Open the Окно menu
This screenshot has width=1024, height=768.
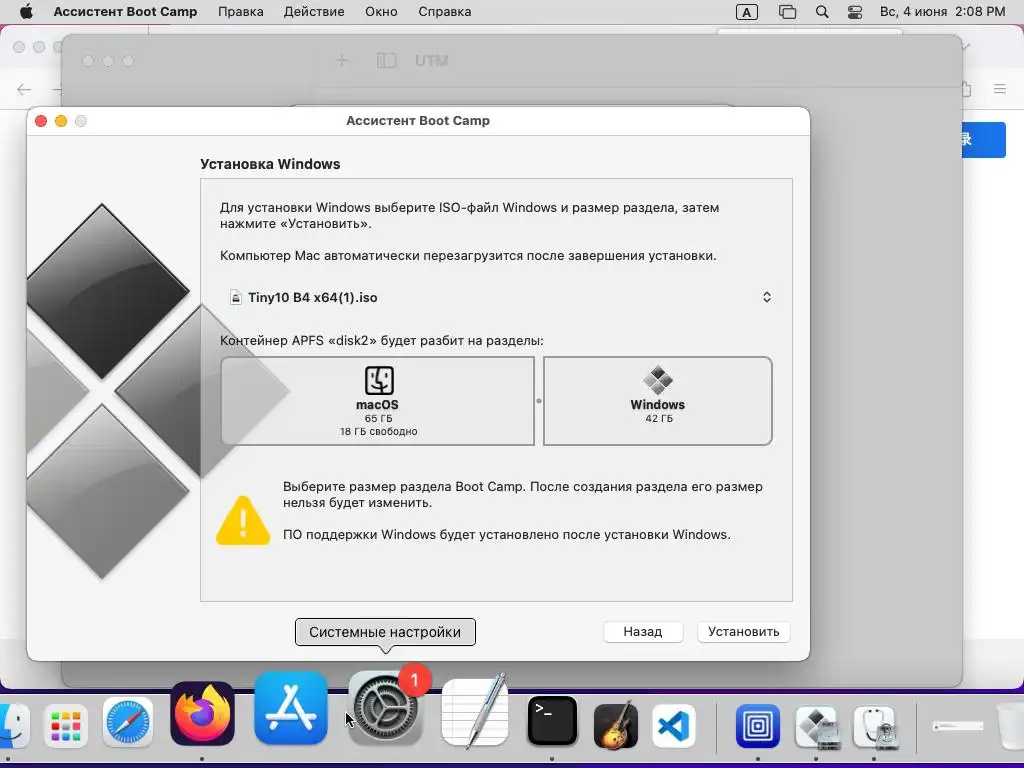381,12
